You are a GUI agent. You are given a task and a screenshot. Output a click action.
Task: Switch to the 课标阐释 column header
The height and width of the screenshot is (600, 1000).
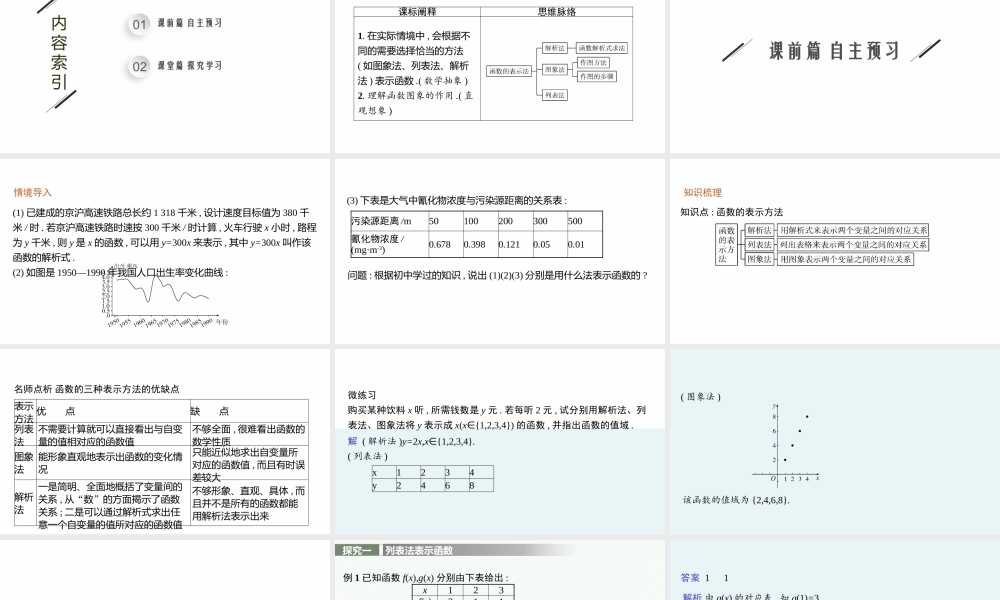pos(415,11)
